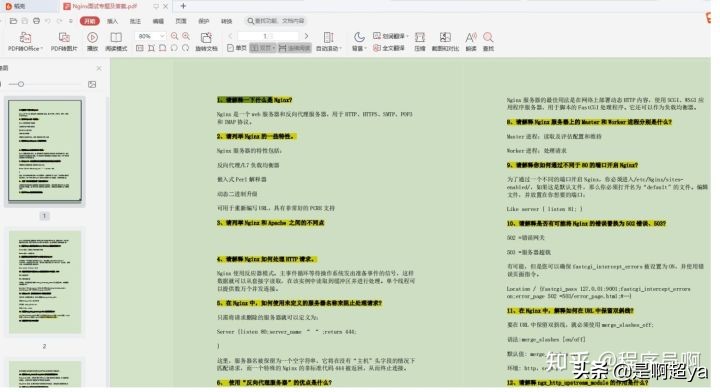
Task: Toggle 双页 two-page view
Action: tap(263, 48)
